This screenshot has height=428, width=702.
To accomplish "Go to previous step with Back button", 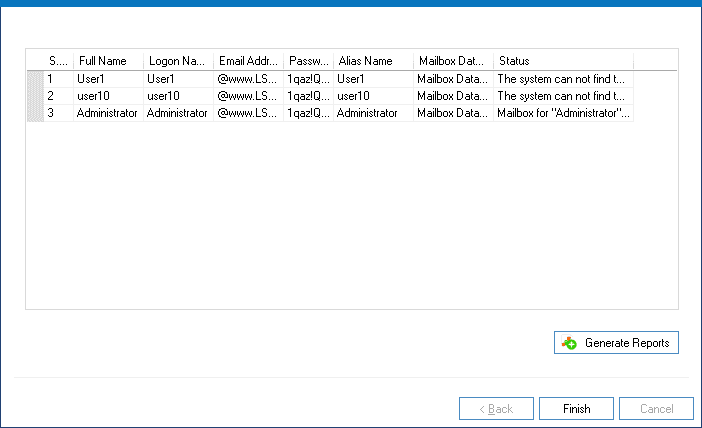I will point(496,408).
